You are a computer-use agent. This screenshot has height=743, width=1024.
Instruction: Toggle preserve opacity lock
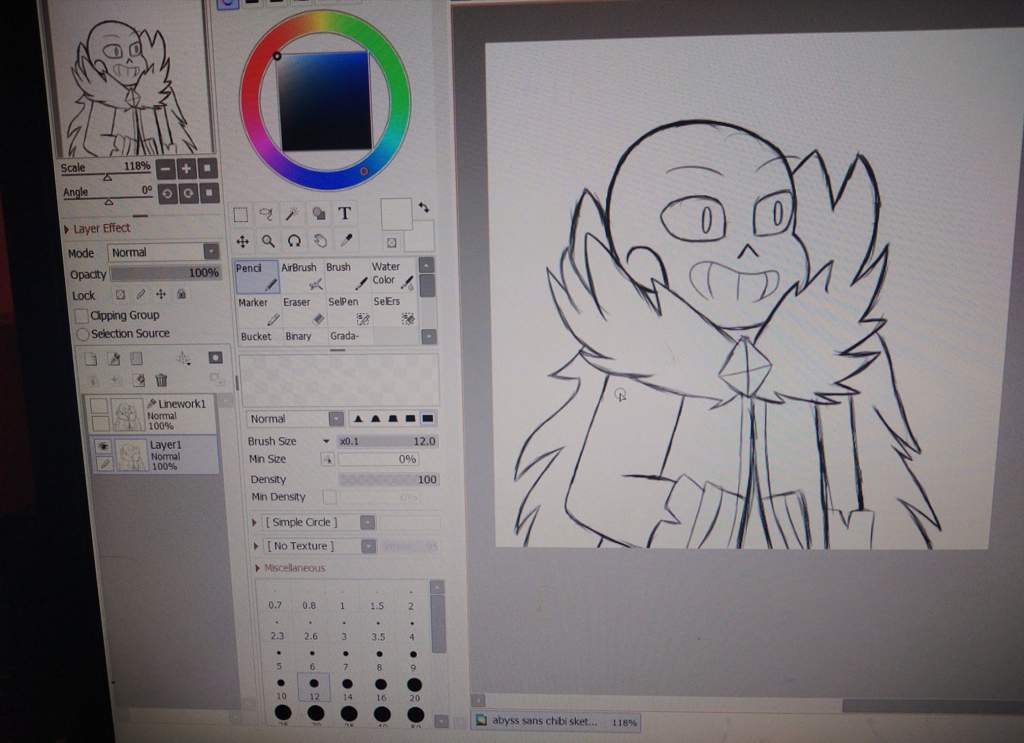tap(120, 294)
